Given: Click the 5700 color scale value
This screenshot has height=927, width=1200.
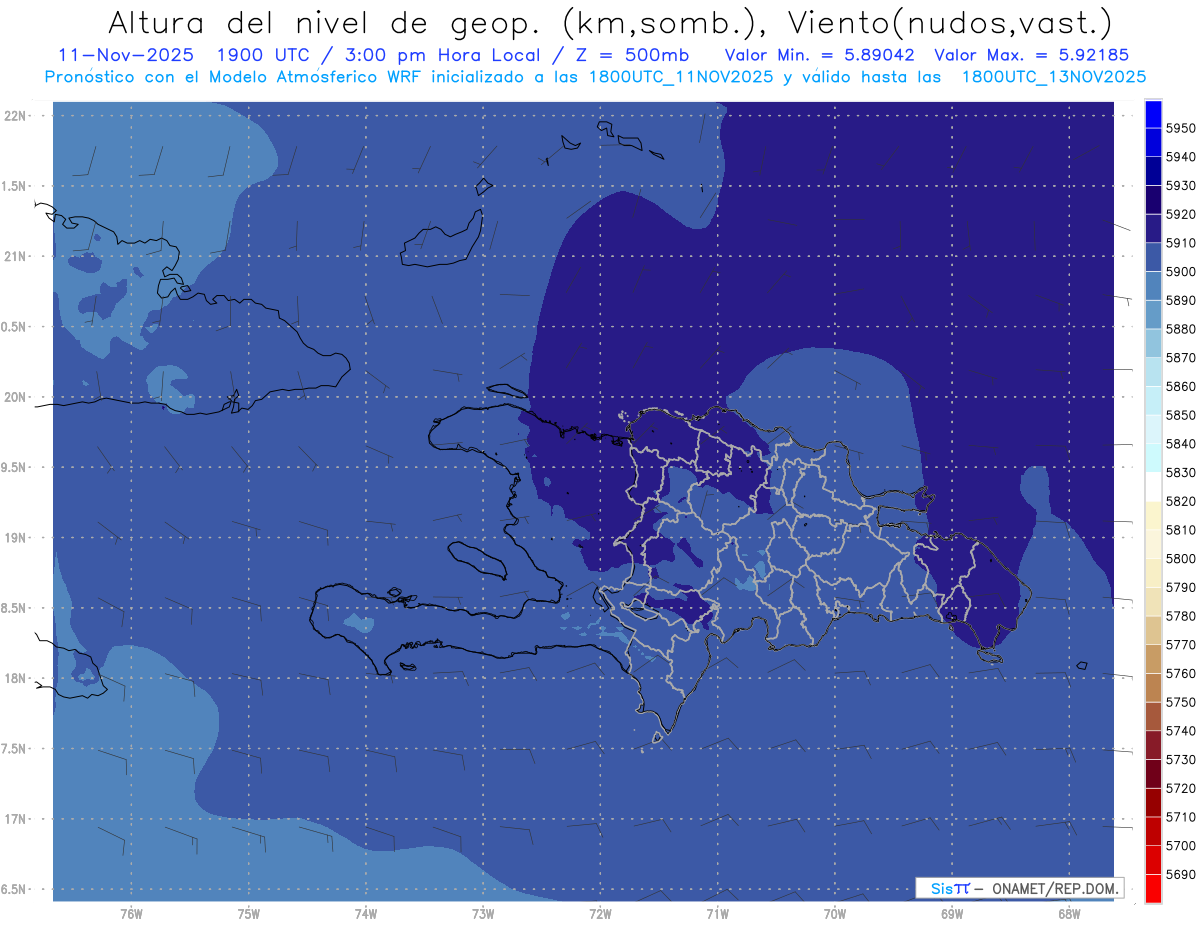Looking at the screenshot, I should (1181, 845).
